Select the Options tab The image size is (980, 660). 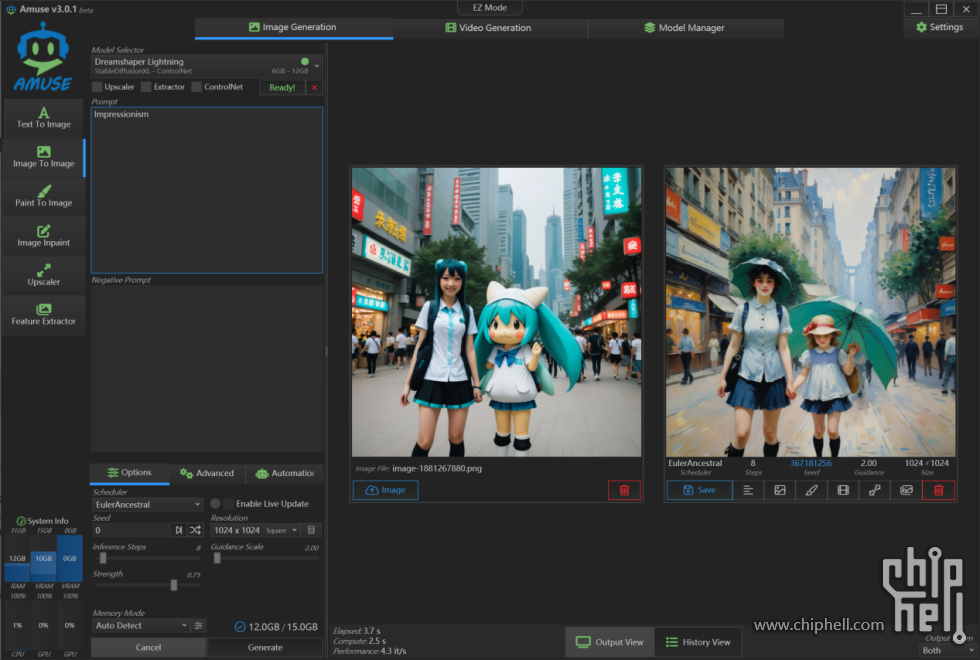click(129, 472)
